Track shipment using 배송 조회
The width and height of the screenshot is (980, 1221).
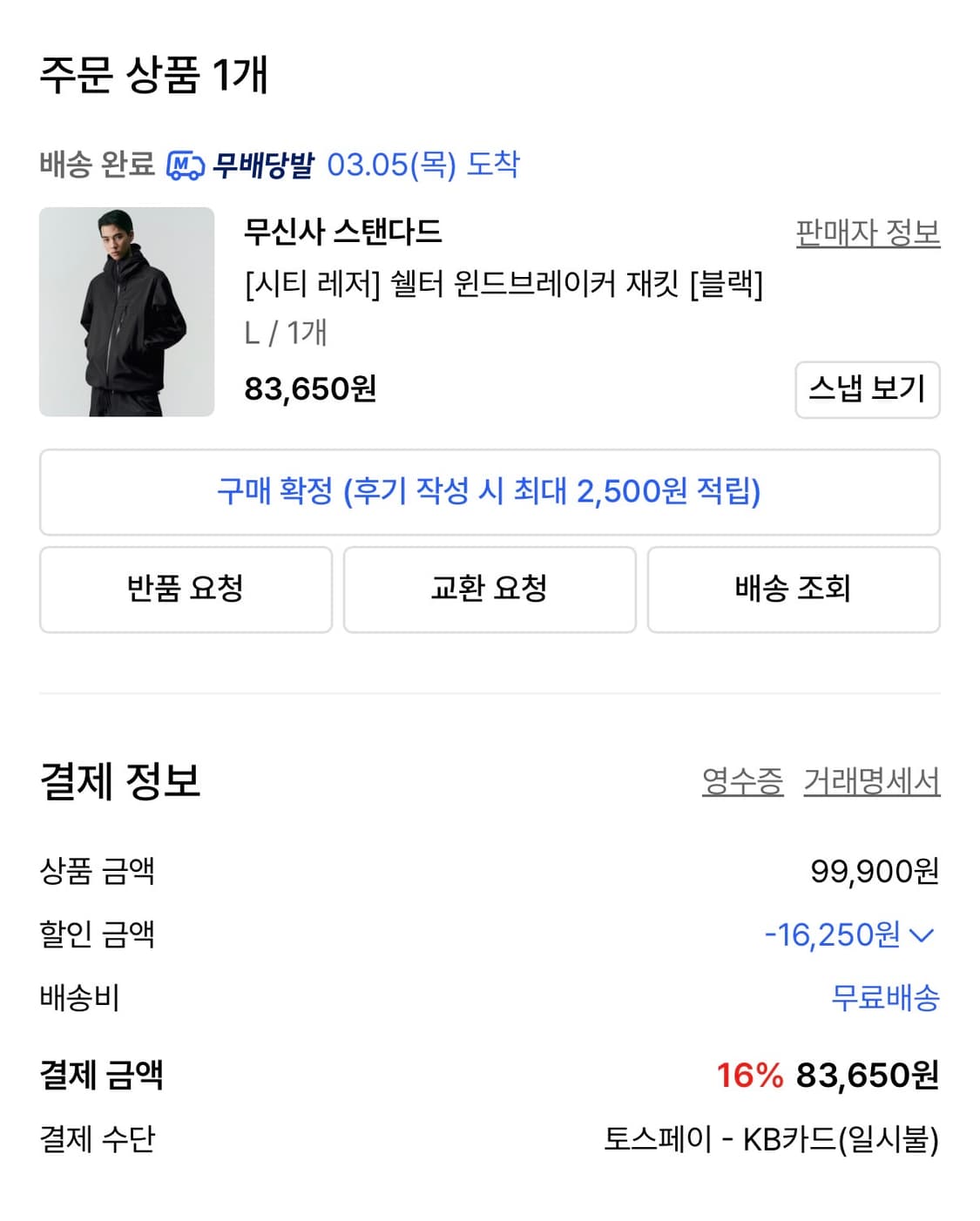click(793, 590)
